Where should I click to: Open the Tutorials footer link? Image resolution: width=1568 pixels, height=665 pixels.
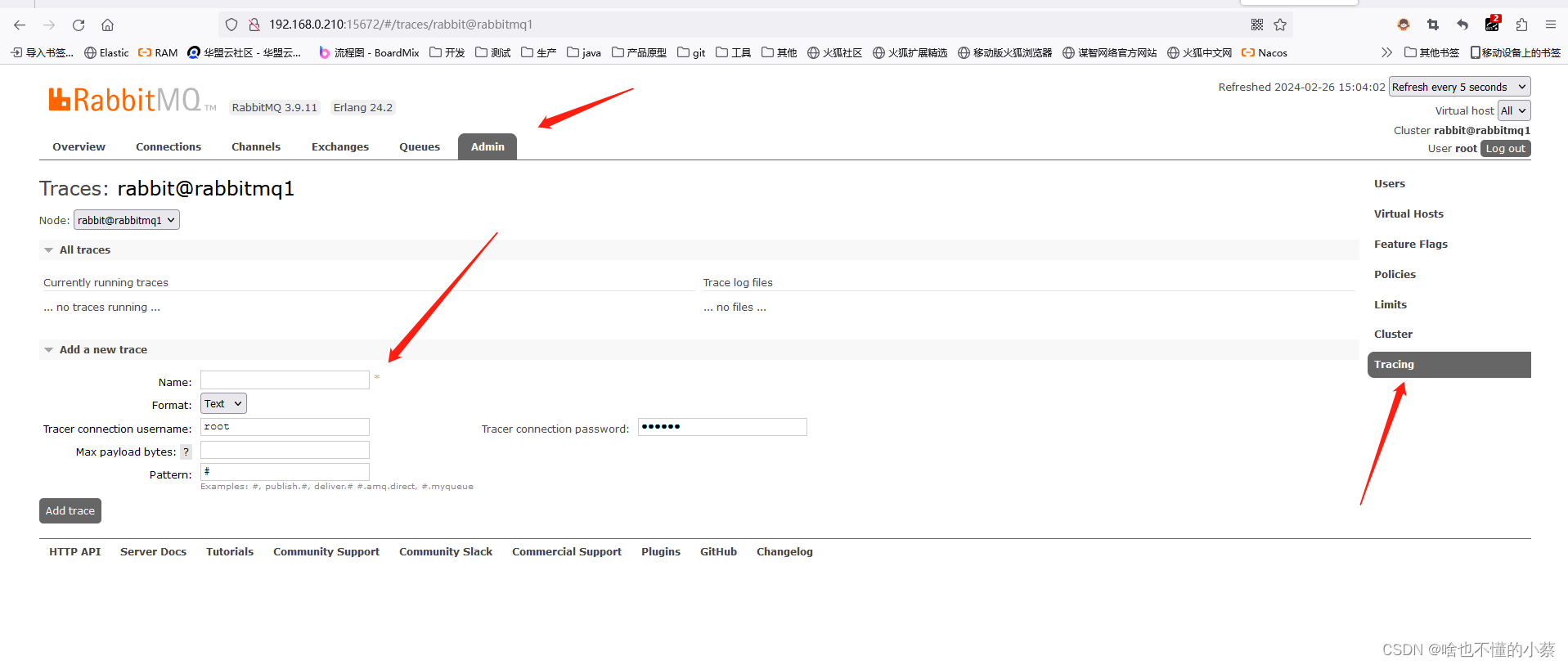click(230, 552)
